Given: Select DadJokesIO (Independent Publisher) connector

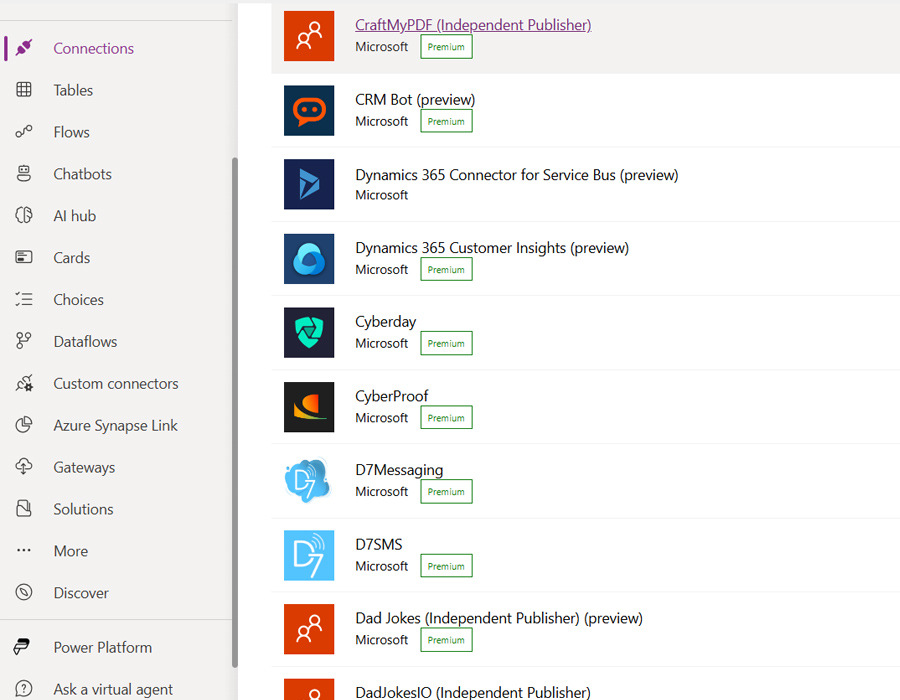Looking at the screenshot, I should pyautogui.click(x=472, y=692).
